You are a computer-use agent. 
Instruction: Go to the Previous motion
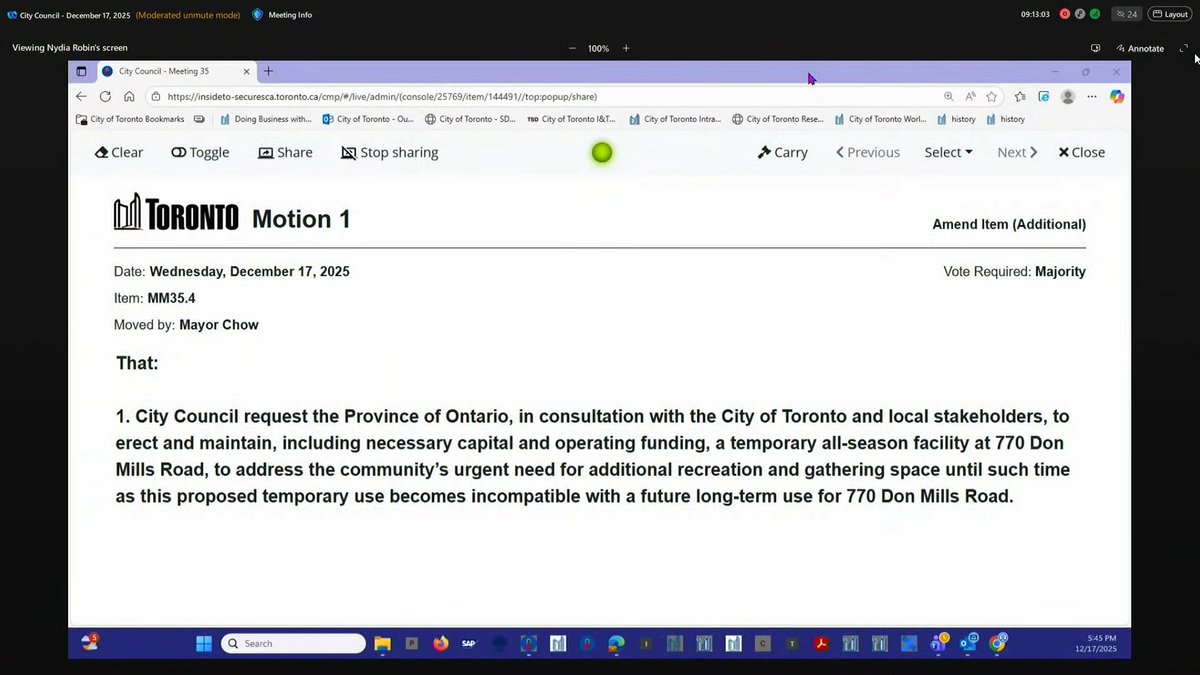click(x=867, y=152)
